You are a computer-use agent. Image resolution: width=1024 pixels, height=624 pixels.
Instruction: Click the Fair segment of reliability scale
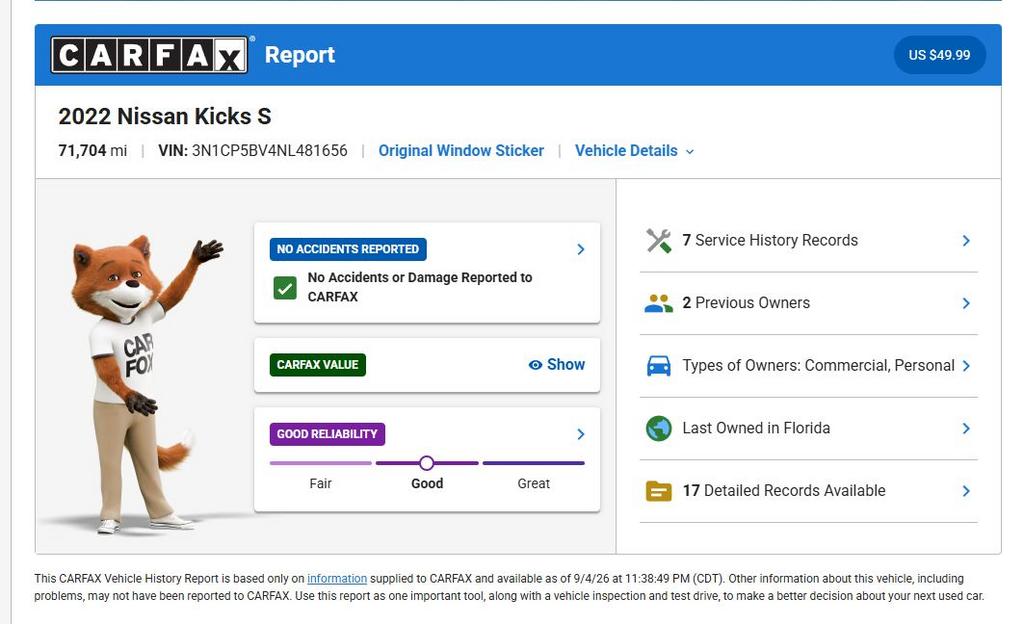[x=321, y=463]
